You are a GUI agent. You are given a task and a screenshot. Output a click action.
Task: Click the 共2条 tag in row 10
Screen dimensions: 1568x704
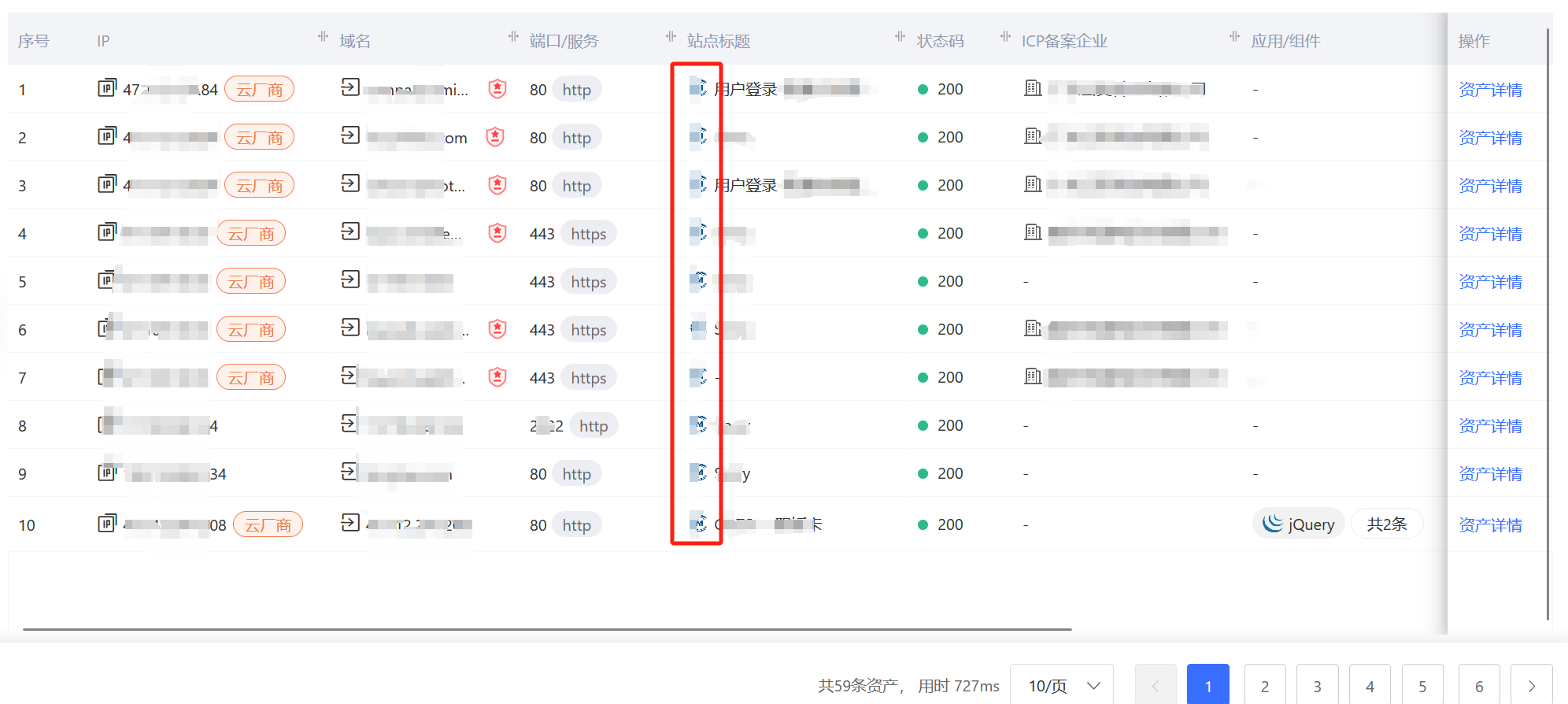point(1387,524)
